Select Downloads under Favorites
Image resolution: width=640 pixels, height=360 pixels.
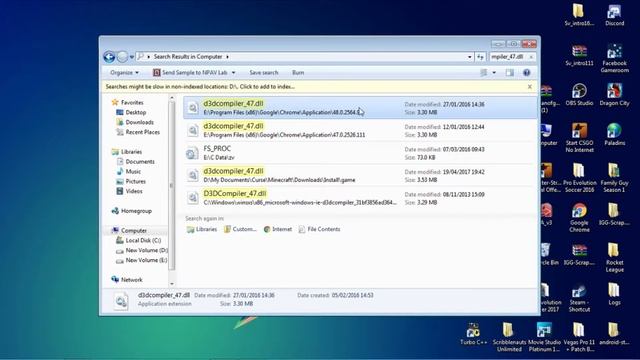click(x=135, y=122)
